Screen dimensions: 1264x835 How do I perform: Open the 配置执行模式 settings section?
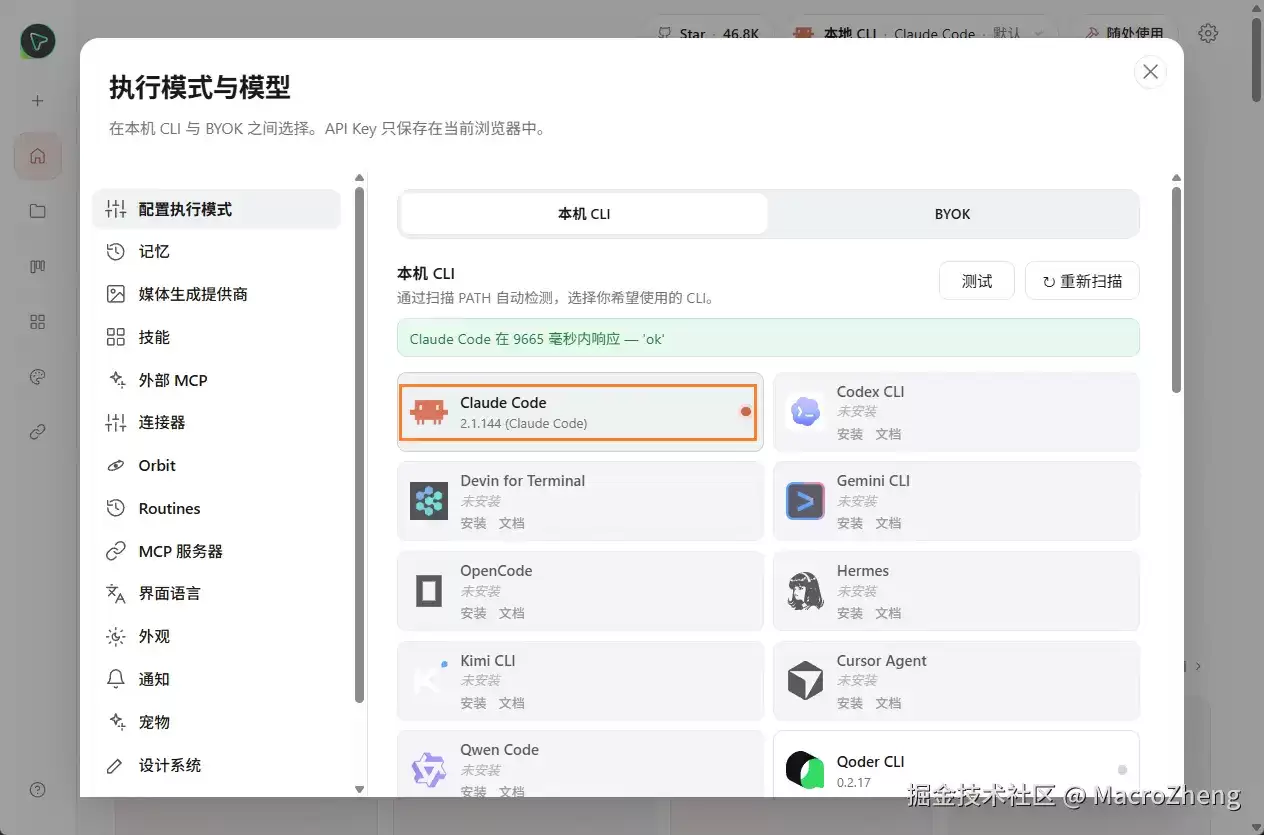click(216, 209)
